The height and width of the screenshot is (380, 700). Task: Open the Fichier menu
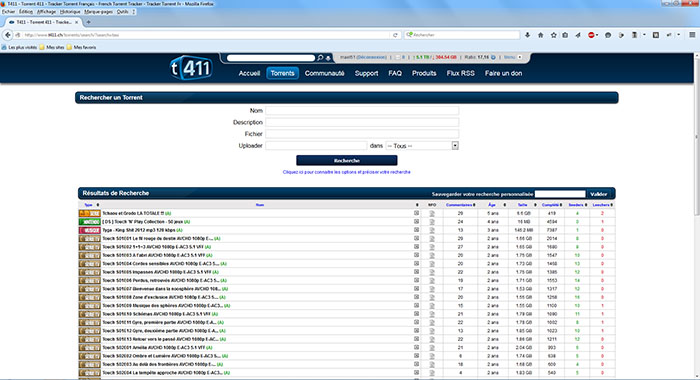[x=8, y=12]
